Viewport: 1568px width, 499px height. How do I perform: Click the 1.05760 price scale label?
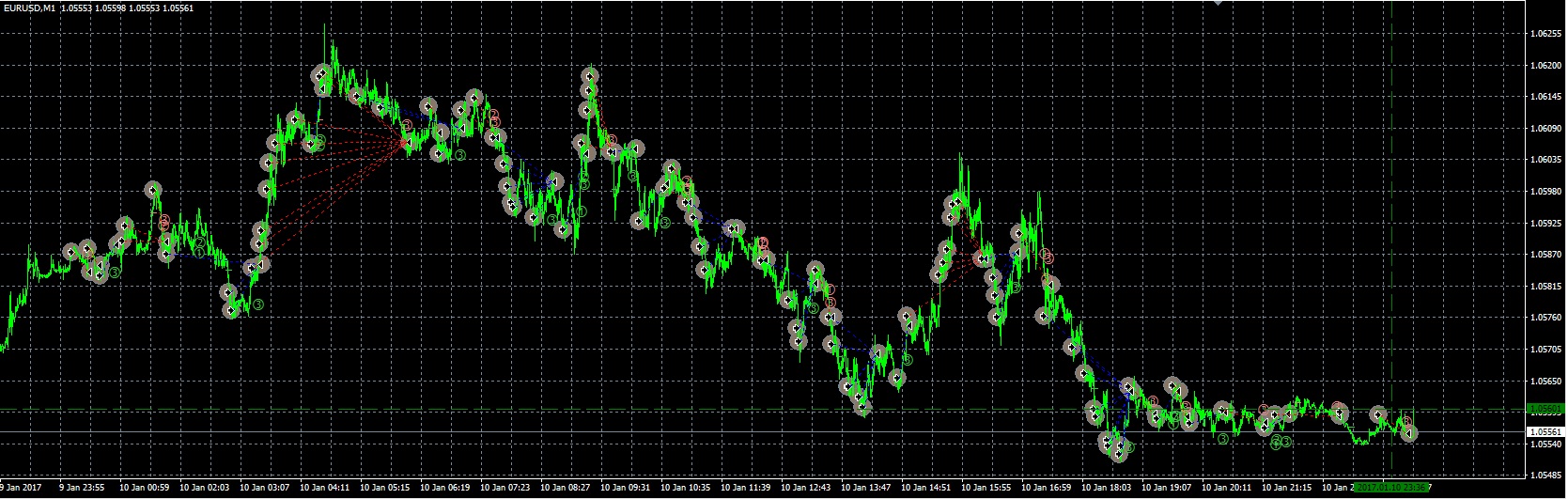[1545, 318]
